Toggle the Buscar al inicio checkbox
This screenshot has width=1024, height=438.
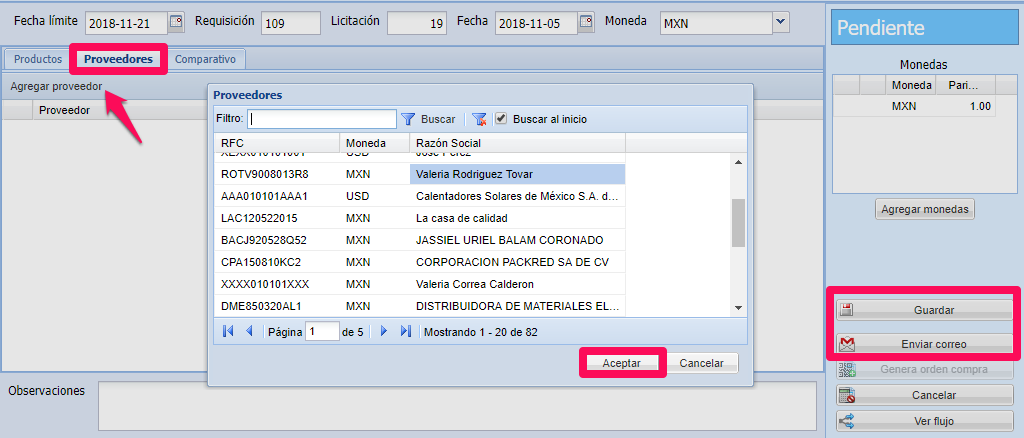point(501,119)
